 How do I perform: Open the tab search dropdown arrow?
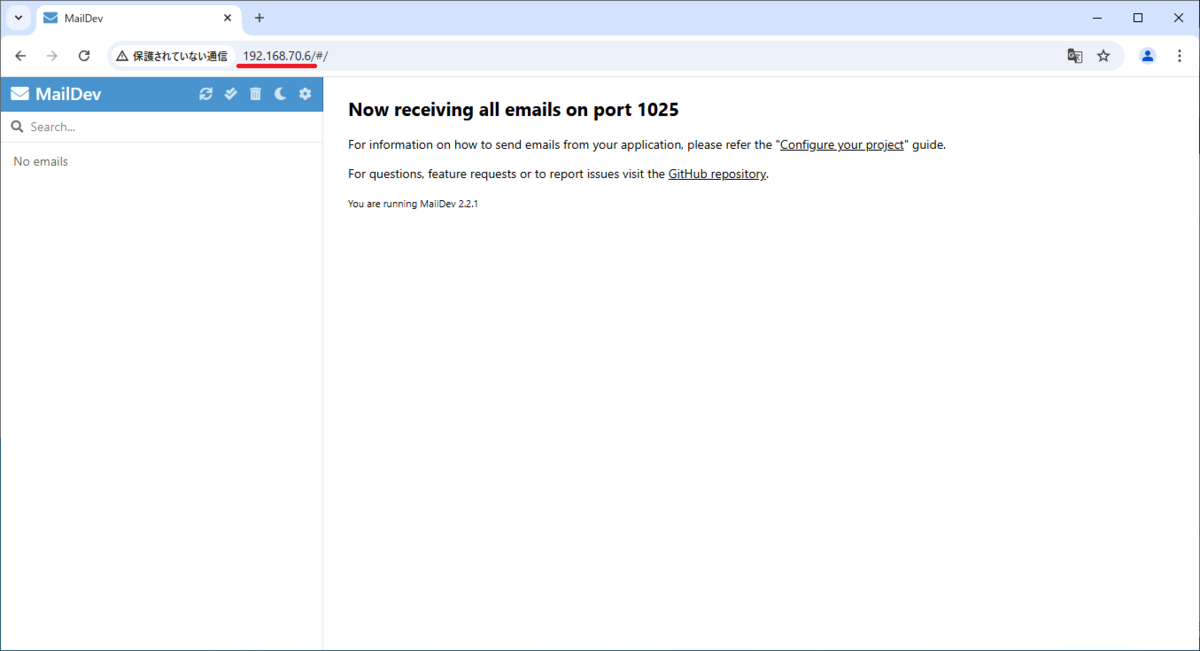pos(18,18)
